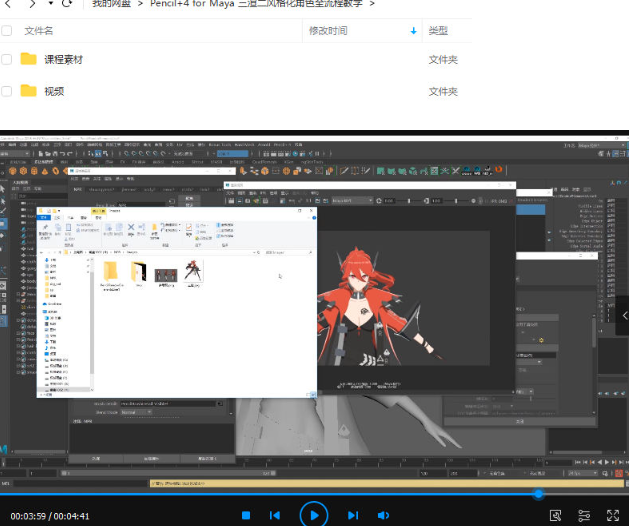The width and height of the screenshot is (629, 526).
Task: Open the 视频 folder name
Action: [x=54, y=91]
